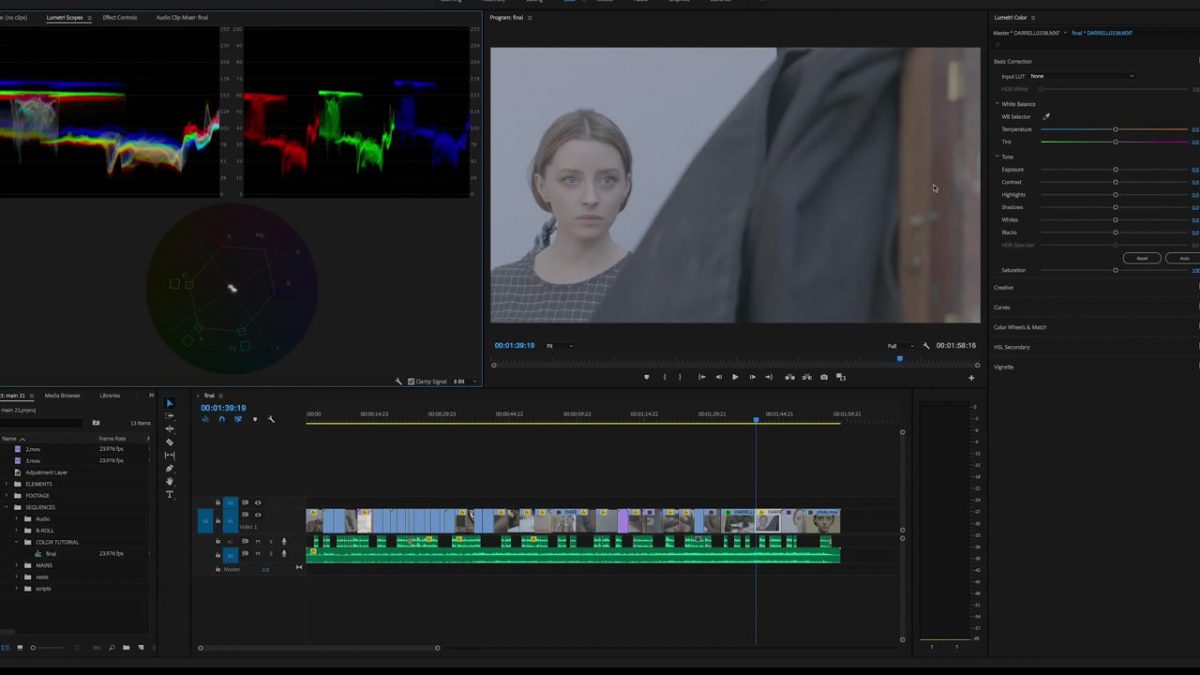The width and height of the screenshot is (1200, 675).
Task: Activate the WB Selector eyedropper
Action: [1046, 115]
